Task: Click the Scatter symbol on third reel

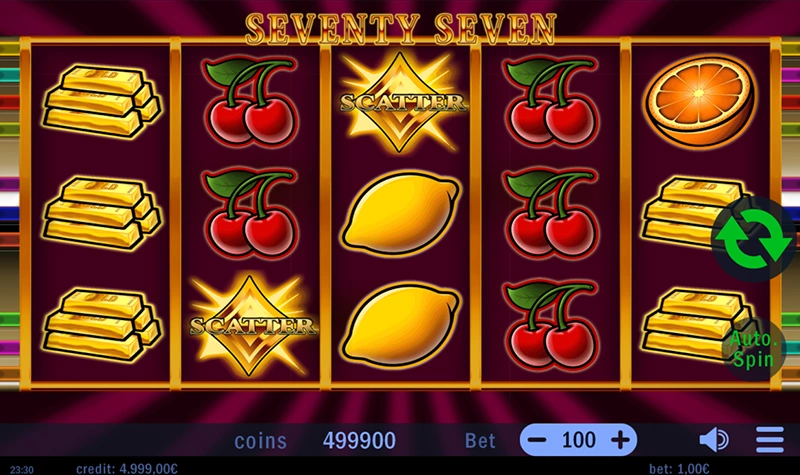Action: coord(401,102)
